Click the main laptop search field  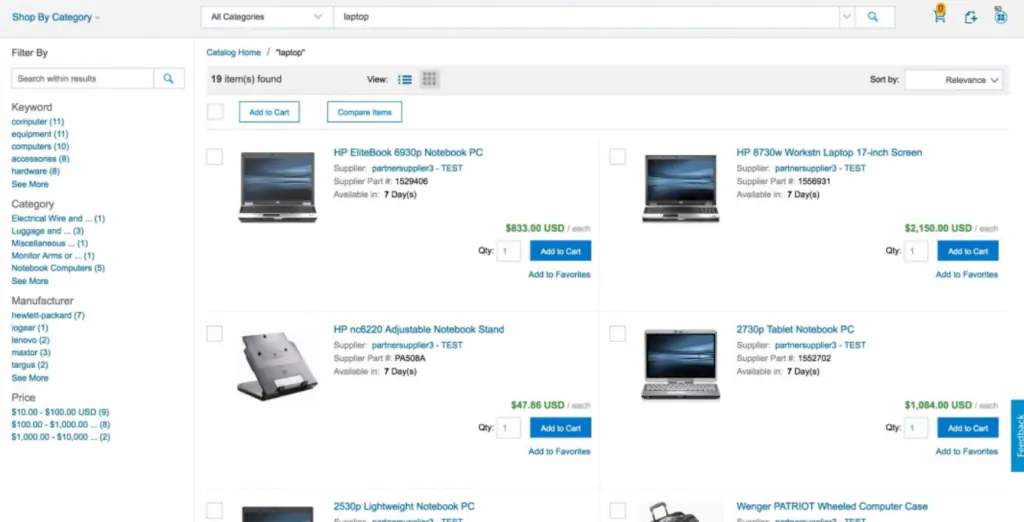point(586,17)
